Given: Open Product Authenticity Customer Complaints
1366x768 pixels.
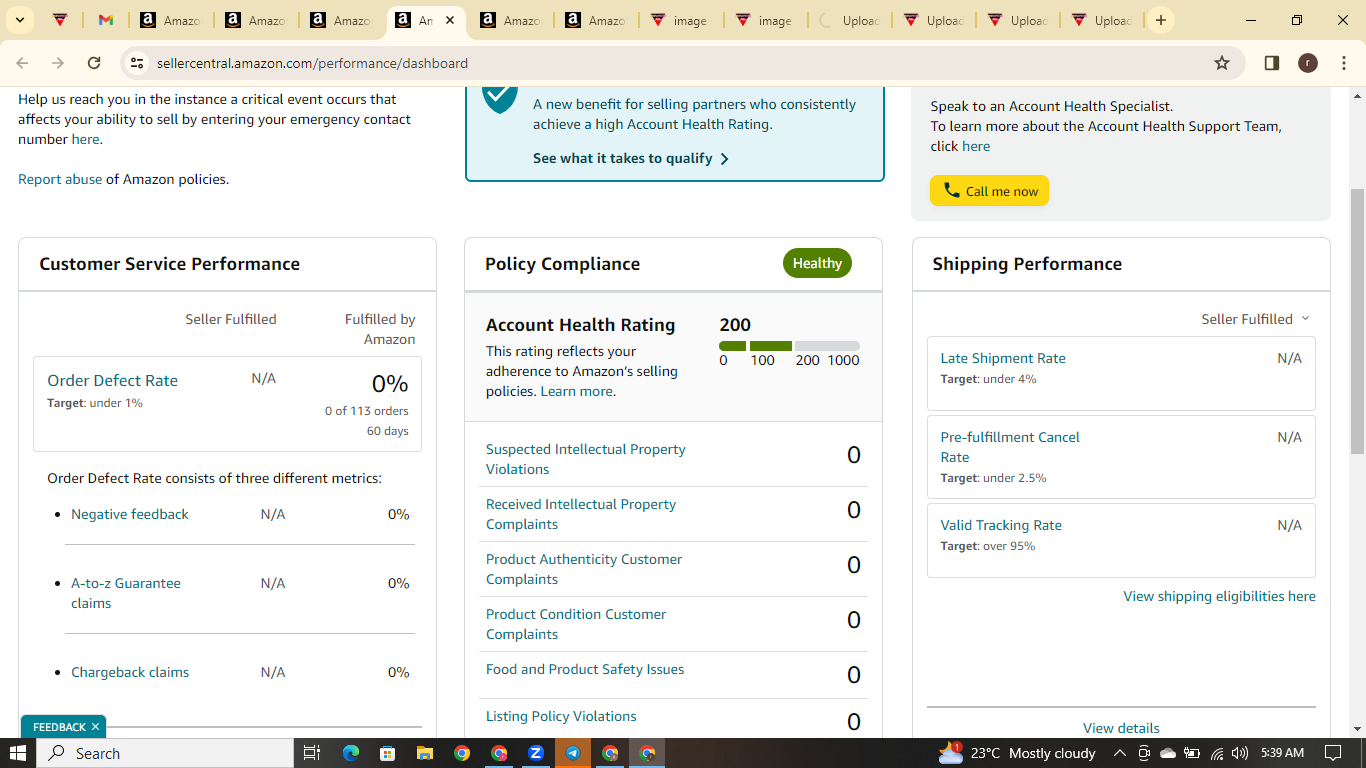Looking at the screenshot, I should 584,569.
